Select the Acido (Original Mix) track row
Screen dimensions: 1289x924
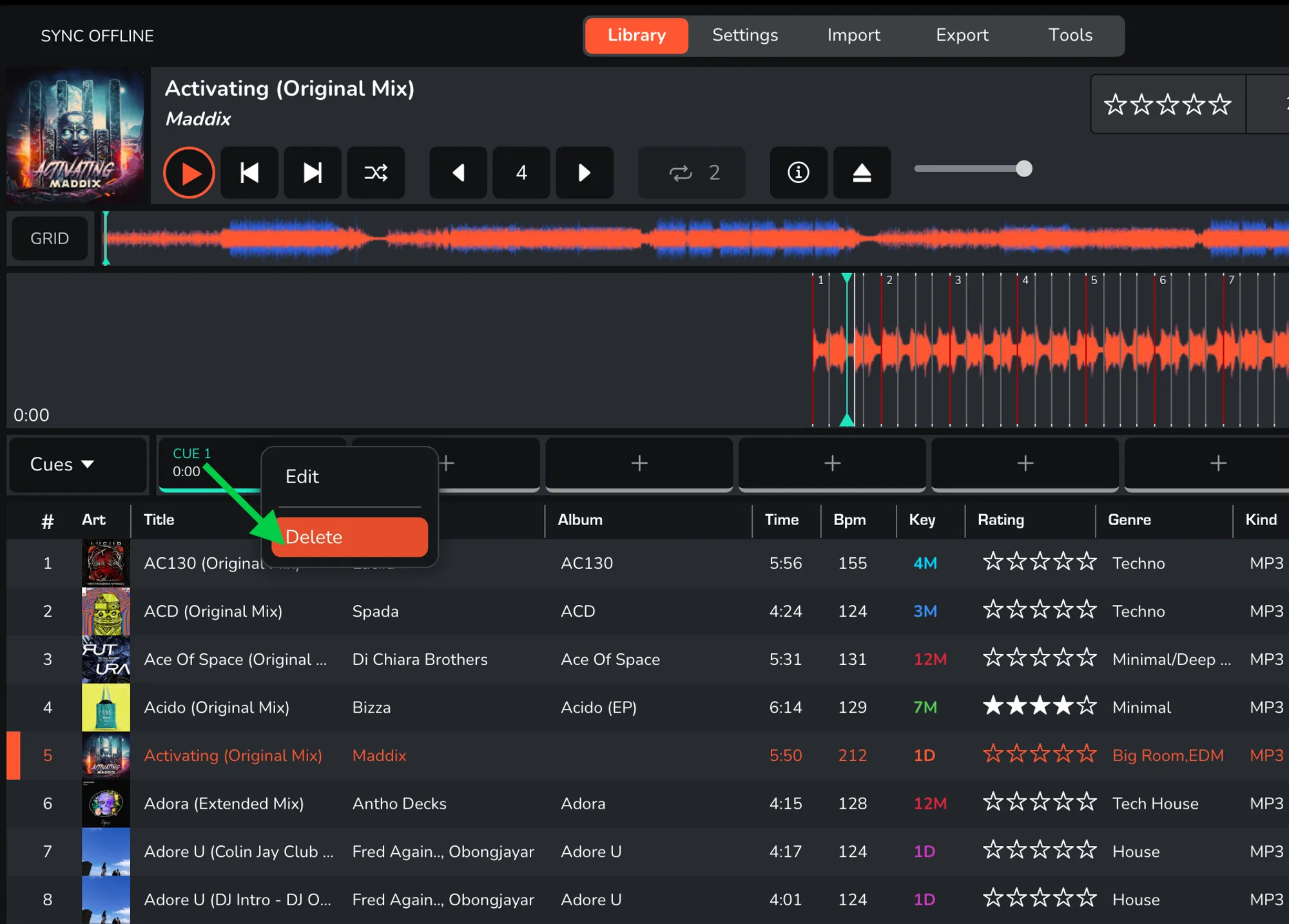217,707
